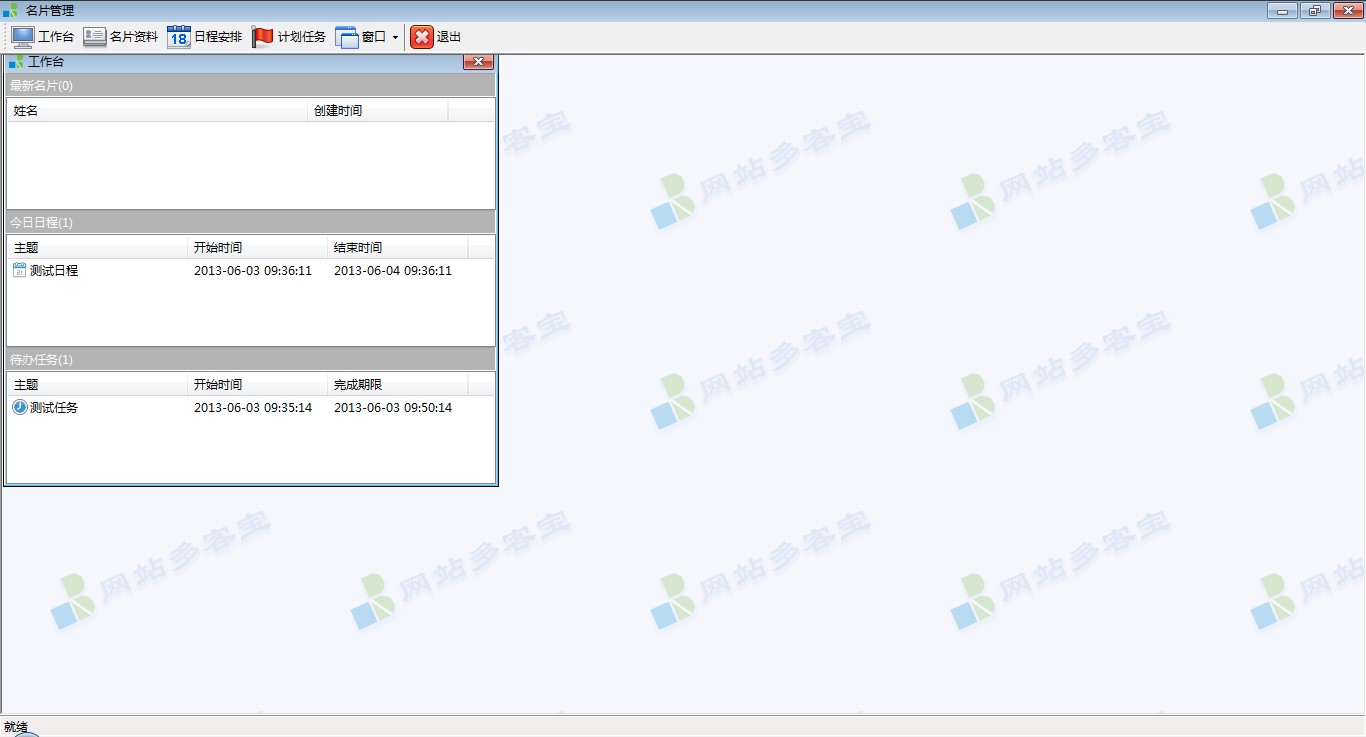The height and width of the screenshot is (737, 1366).
Task: Collapse the 待办任务(1) section header
Action: 250,359
